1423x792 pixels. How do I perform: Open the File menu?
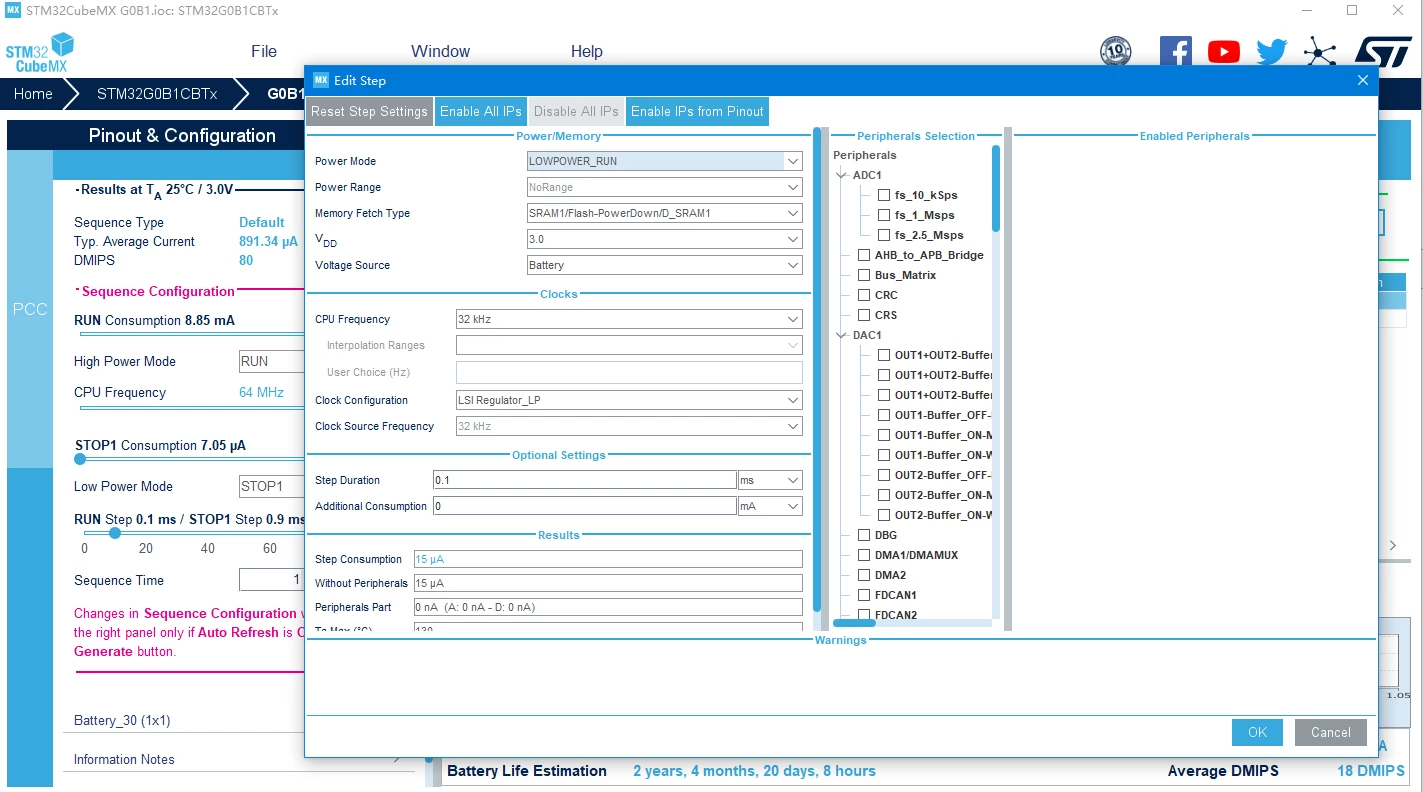264,52
